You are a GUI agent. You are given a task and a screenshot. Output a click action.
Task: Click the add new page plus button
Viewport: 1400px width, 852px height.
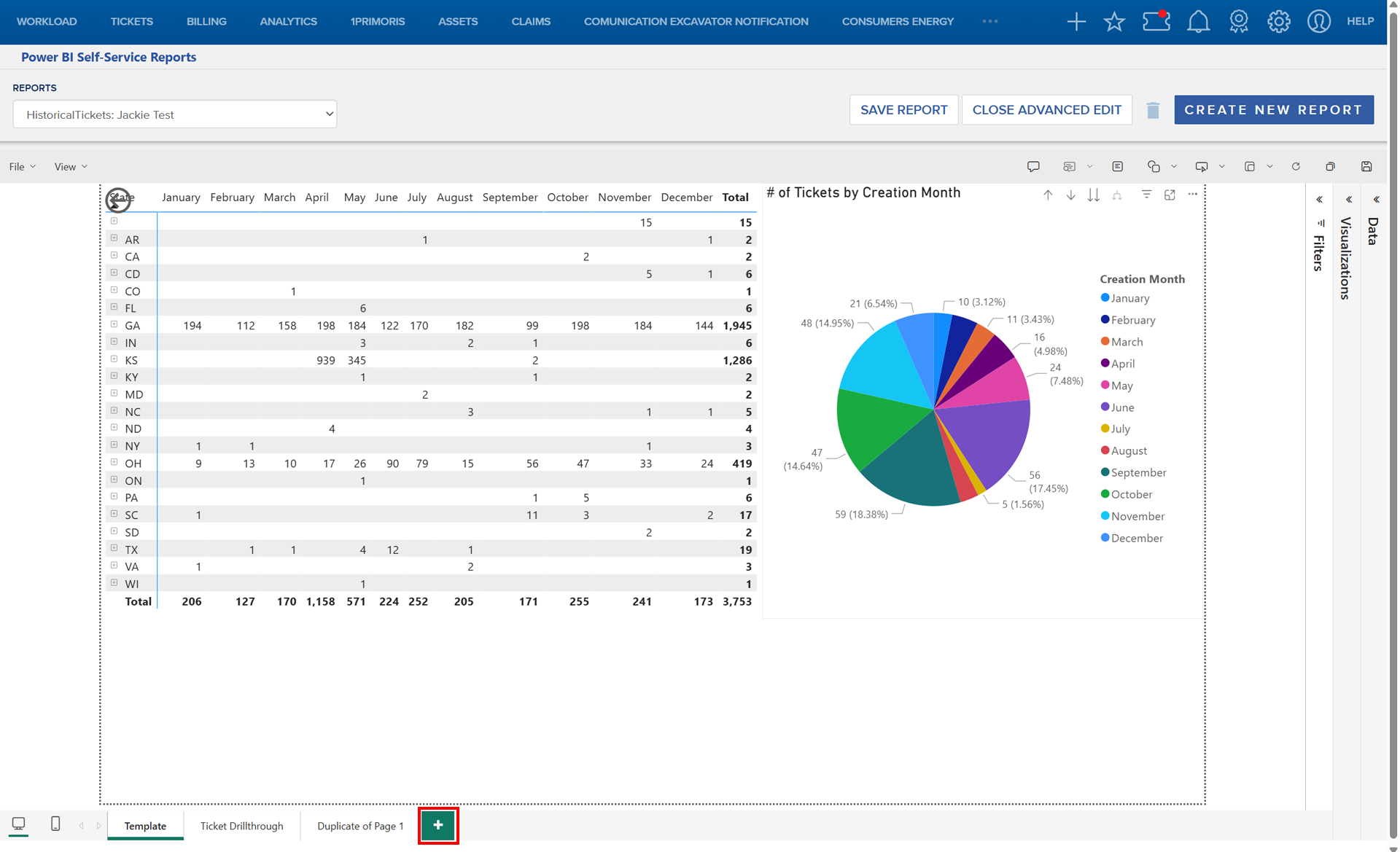(x=437, y=825)
